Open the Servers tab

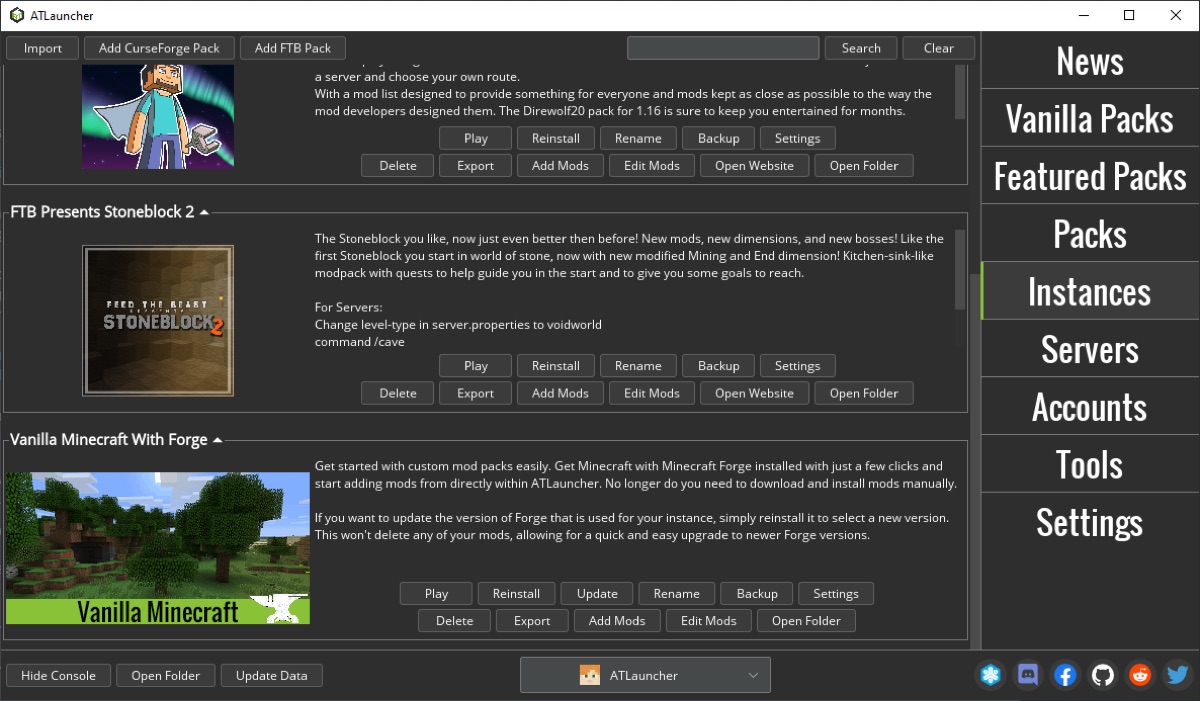pos(1090,349)
